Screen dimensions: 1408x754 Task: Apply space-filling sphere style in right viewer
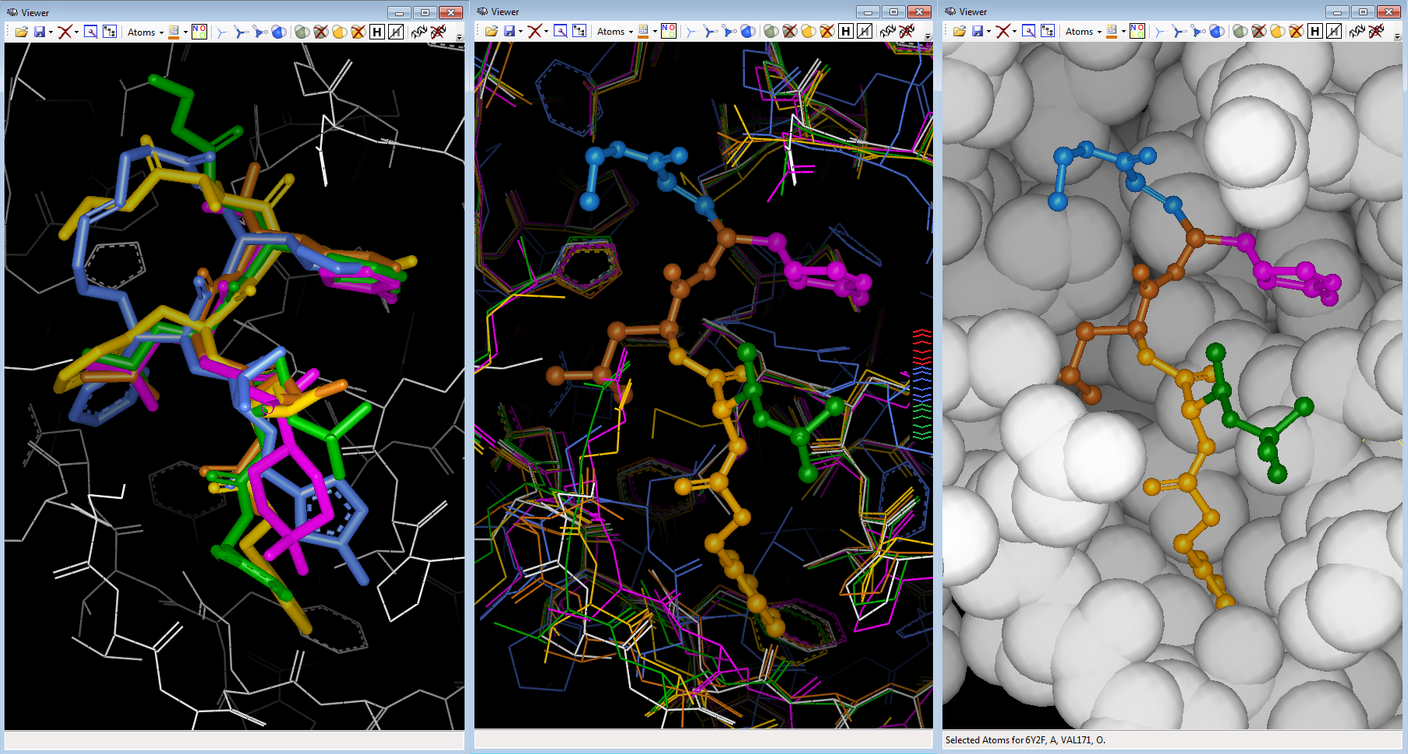coord(1217,32)
